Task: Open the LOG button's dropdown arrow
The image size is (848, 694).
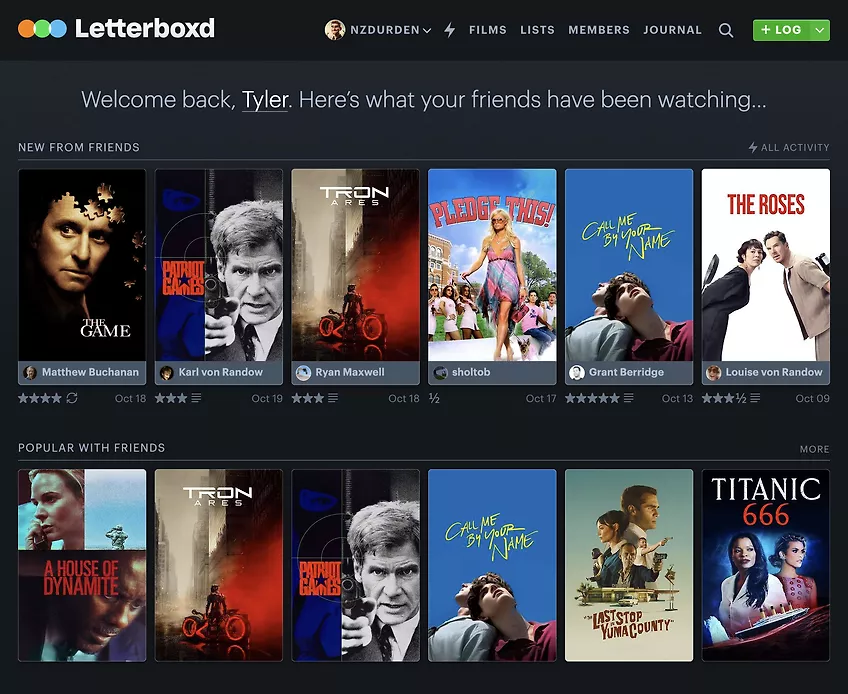Action: (821, 30)
